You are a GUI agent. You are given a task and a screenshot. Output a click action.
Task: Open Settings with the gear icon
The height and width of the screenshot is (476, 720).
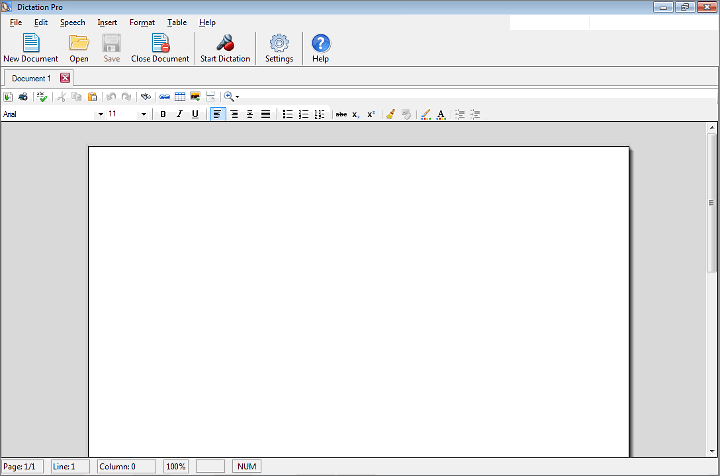click(x=279, y=44)
